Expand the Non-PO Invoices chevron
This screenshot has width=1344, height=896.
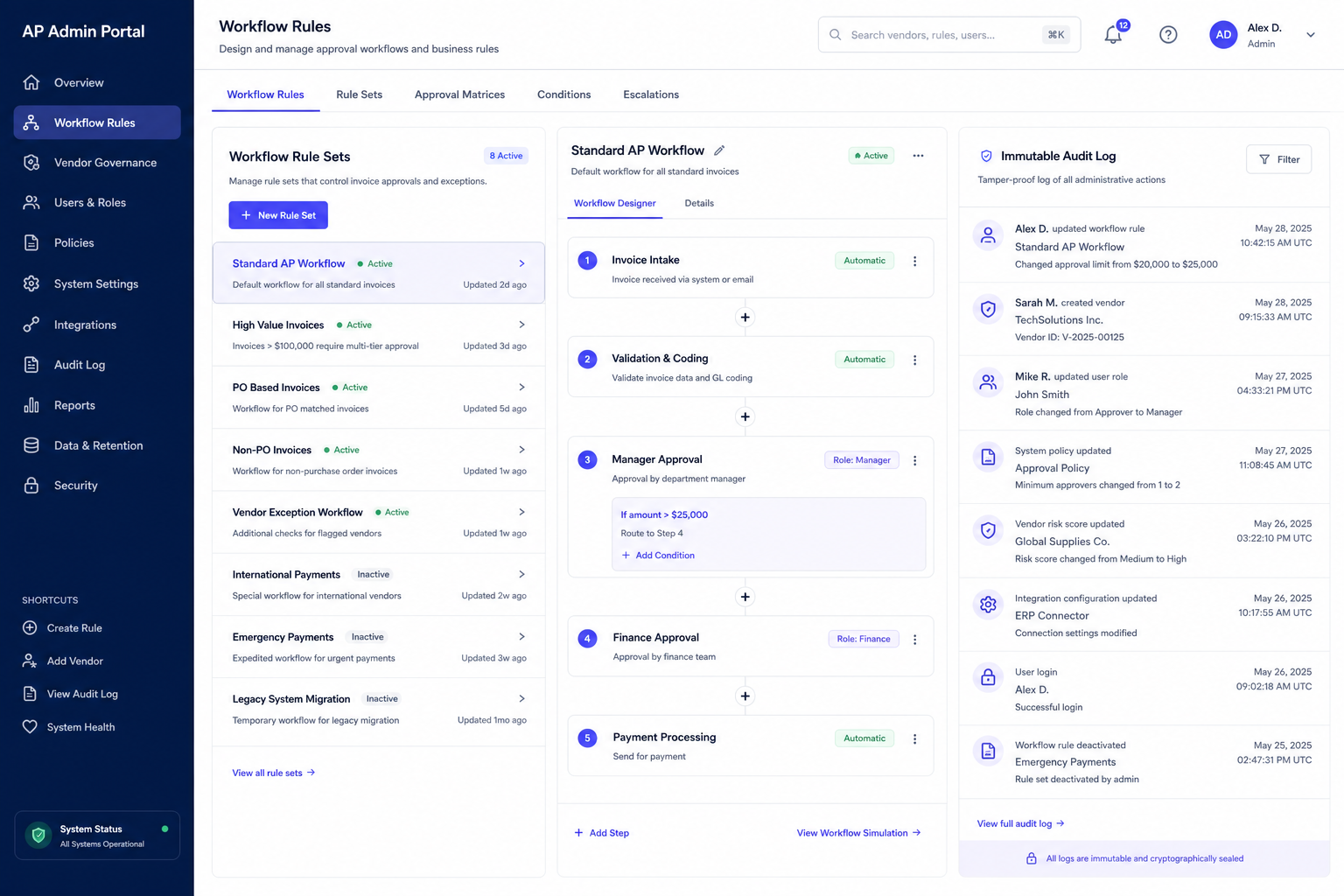(x=521, y=450)
